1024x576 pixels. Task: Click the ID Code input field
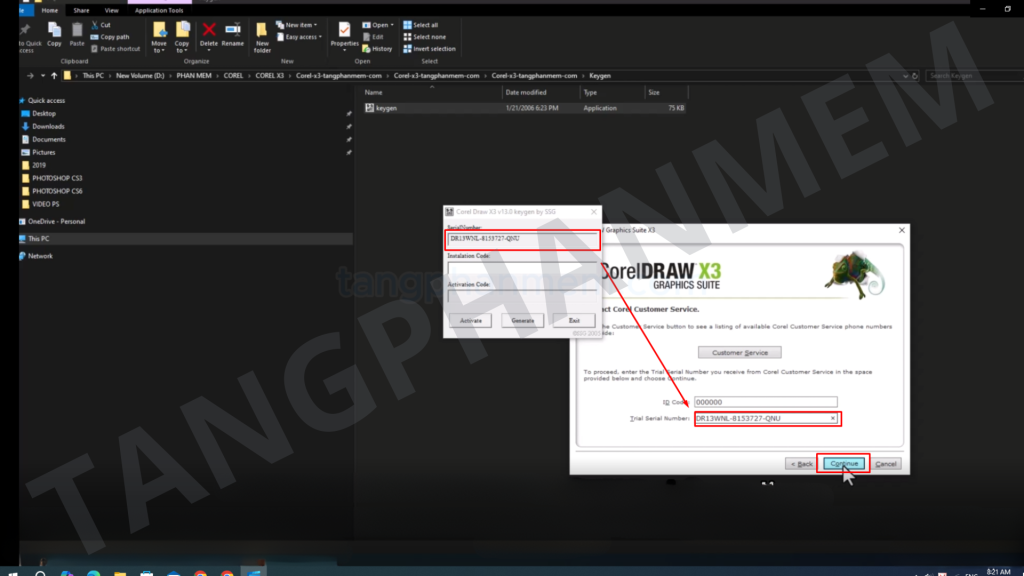point(765,402)
